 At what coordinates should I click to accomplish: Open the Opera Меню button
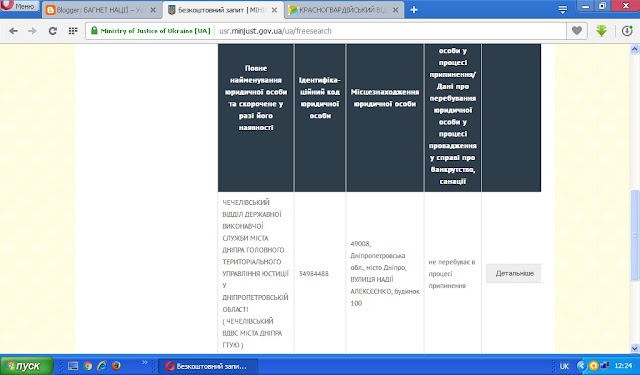coord(20,6)
